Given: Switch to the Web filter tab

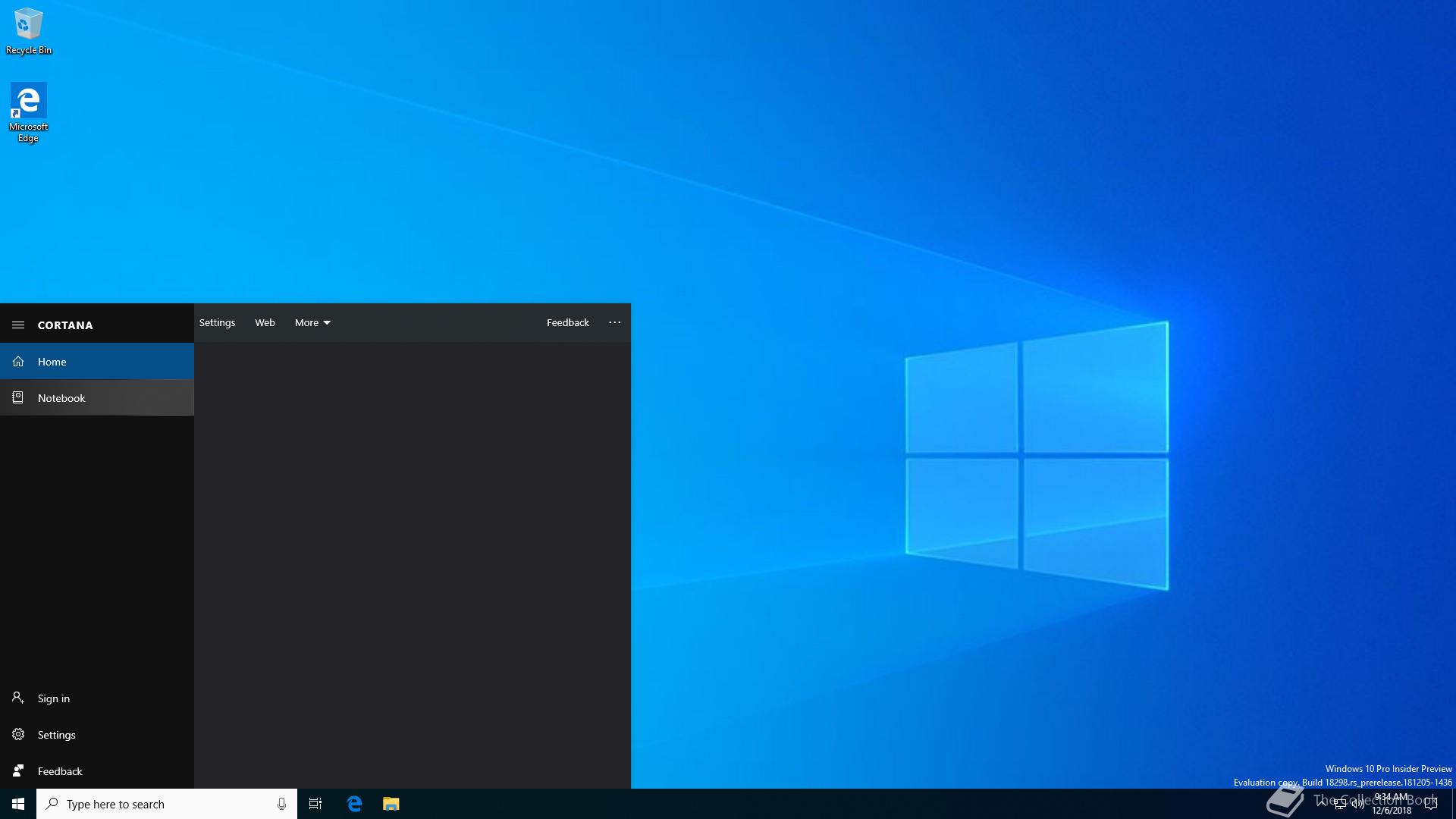Looking at the screenshot, I should 265,322.
